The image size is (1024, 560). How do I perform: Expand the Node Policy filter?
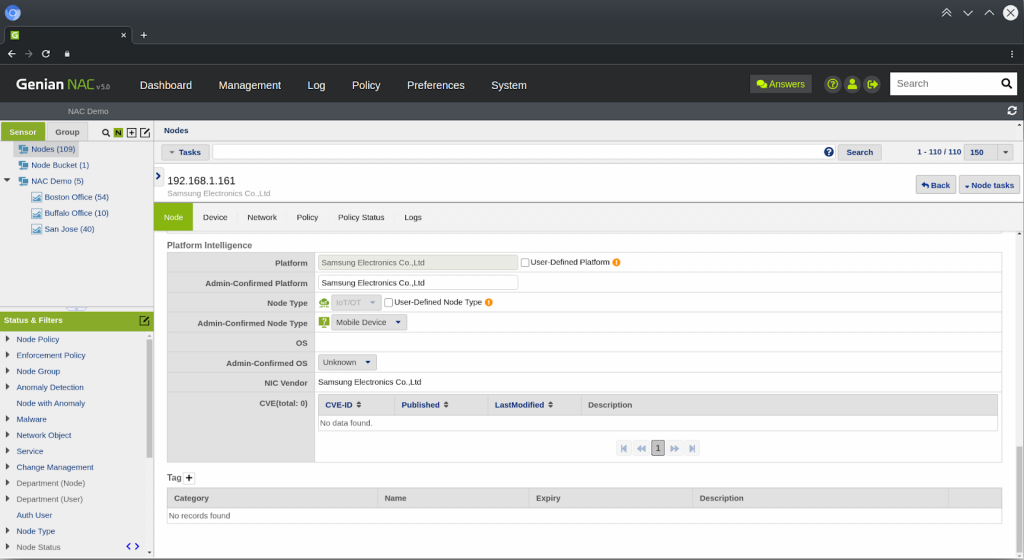click(8, 339)
